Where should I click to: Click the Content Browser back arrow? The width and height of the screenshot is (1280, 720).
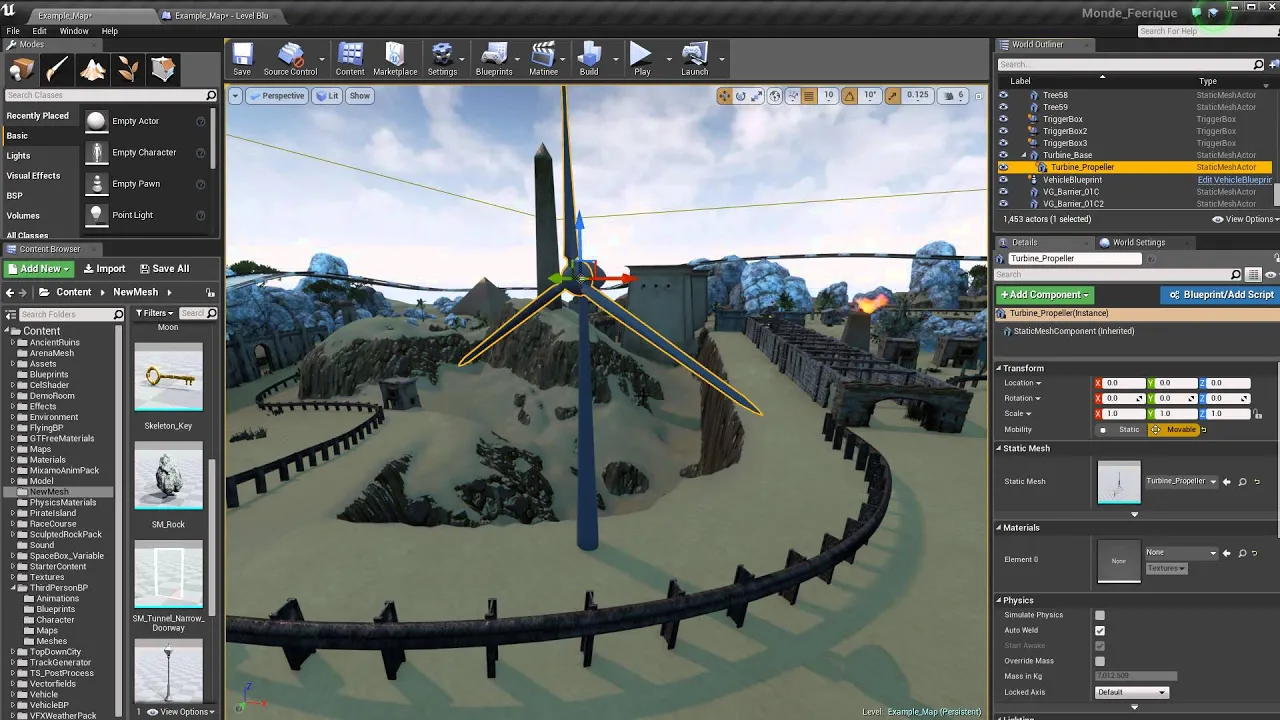(10, 292)
